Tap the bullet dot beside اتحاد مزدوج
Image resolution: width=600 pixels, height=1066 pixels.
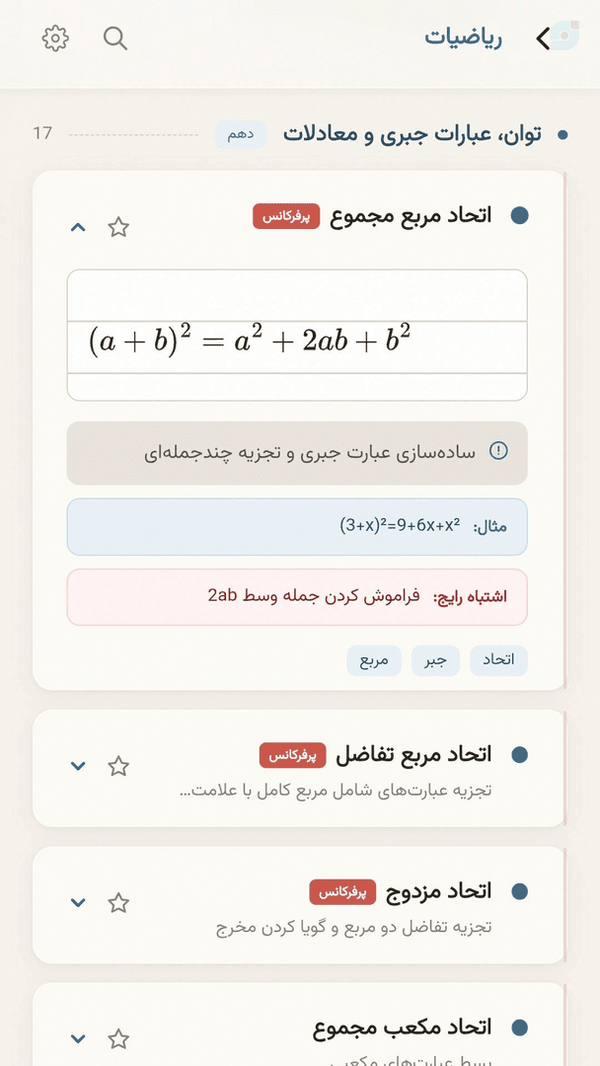point(519,891)
